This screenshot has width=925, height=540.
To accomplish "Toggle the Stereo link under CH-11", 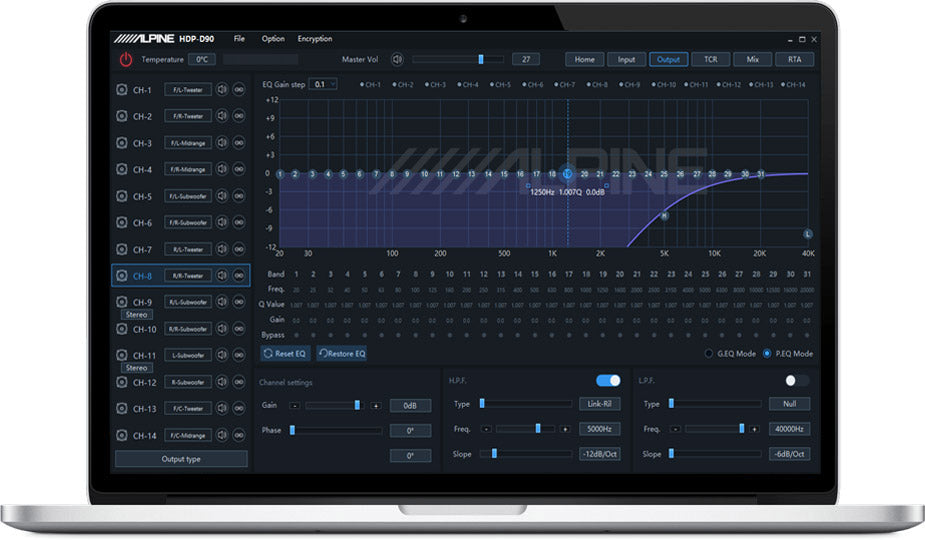I will [x=137, y=368].
